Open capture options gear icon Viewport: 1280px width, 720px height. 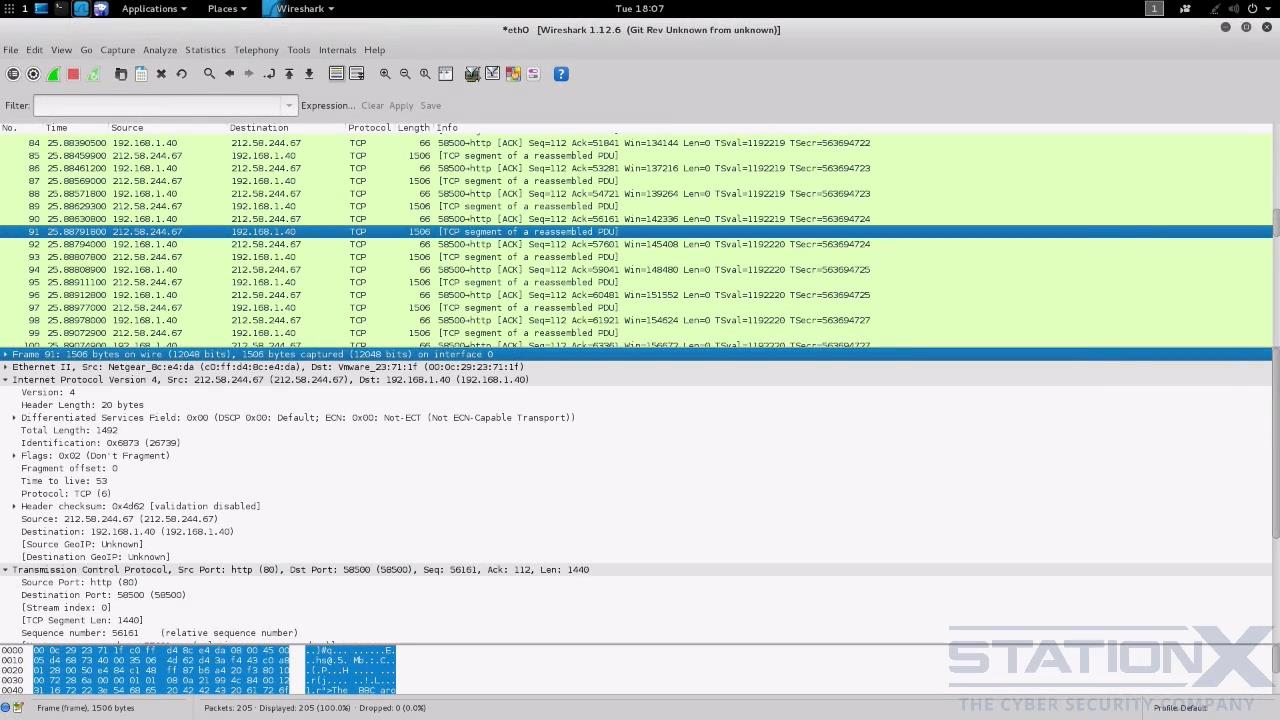(x=33, y=74)
